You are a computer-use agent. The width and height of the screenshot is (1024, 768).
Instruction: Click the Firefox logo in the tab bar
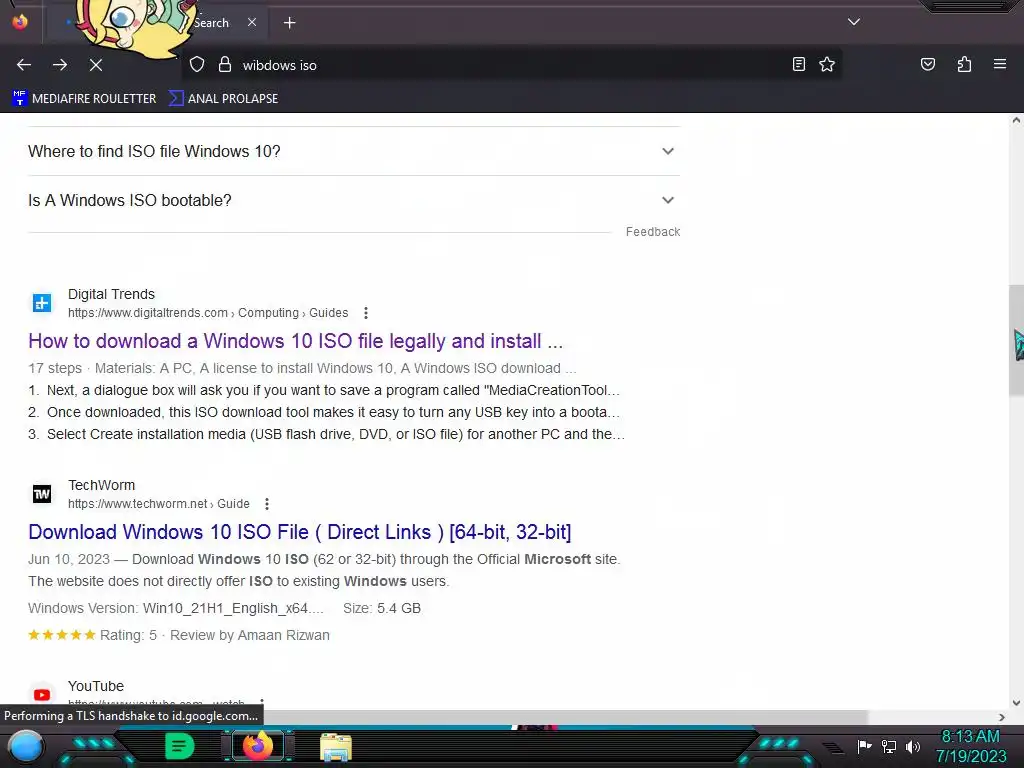tap(20, 22)
